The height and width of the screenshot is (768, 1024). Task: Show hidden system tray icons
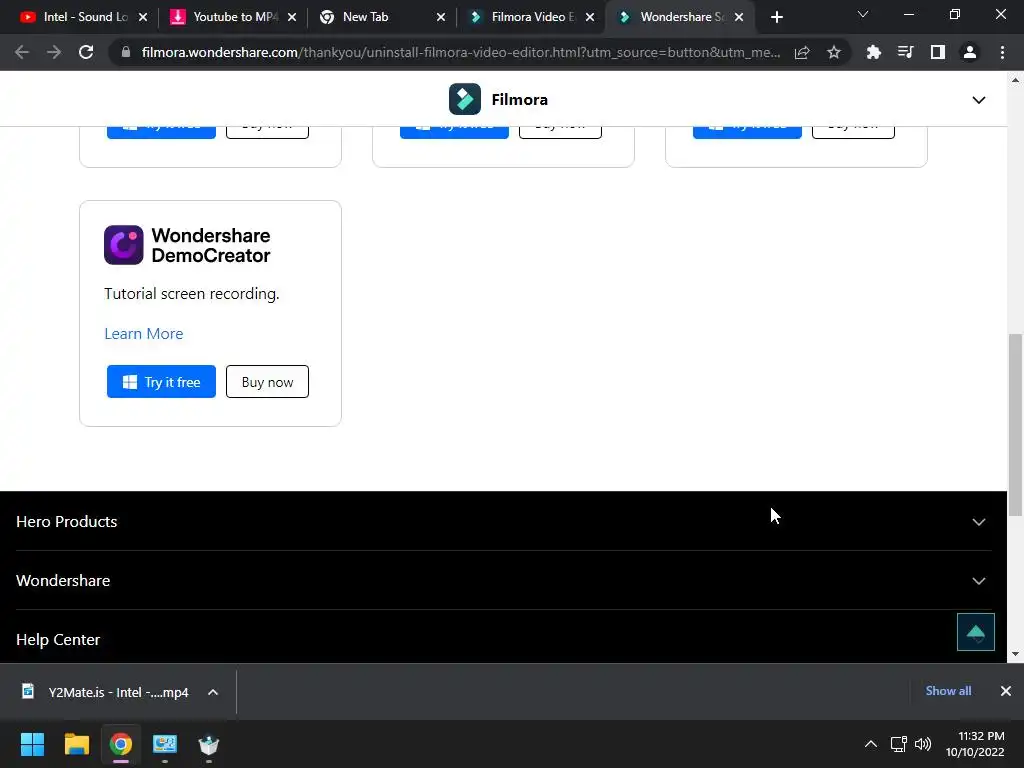pyautogui.click(x=871, y=744)
